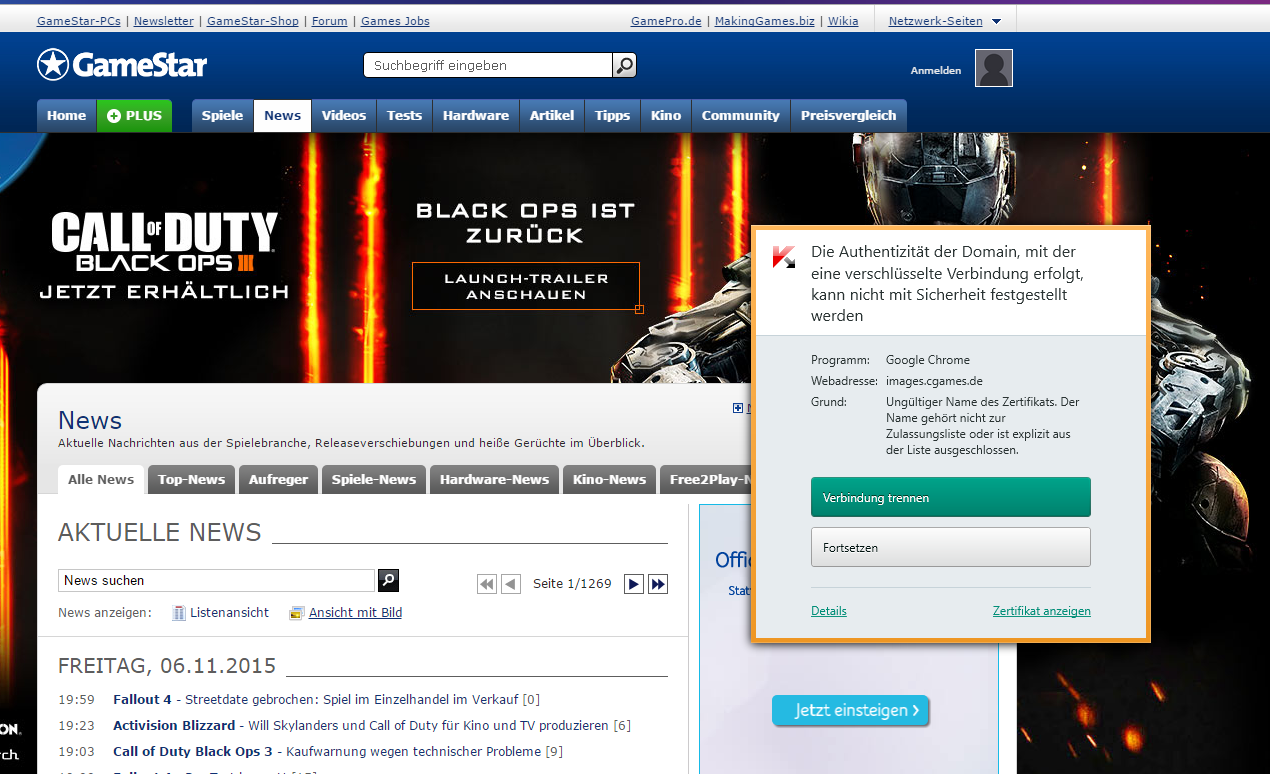The width and height of the screenshot is (1270, 774).
Task: Switch to the Kino-News tab
Action: (609, 479)
